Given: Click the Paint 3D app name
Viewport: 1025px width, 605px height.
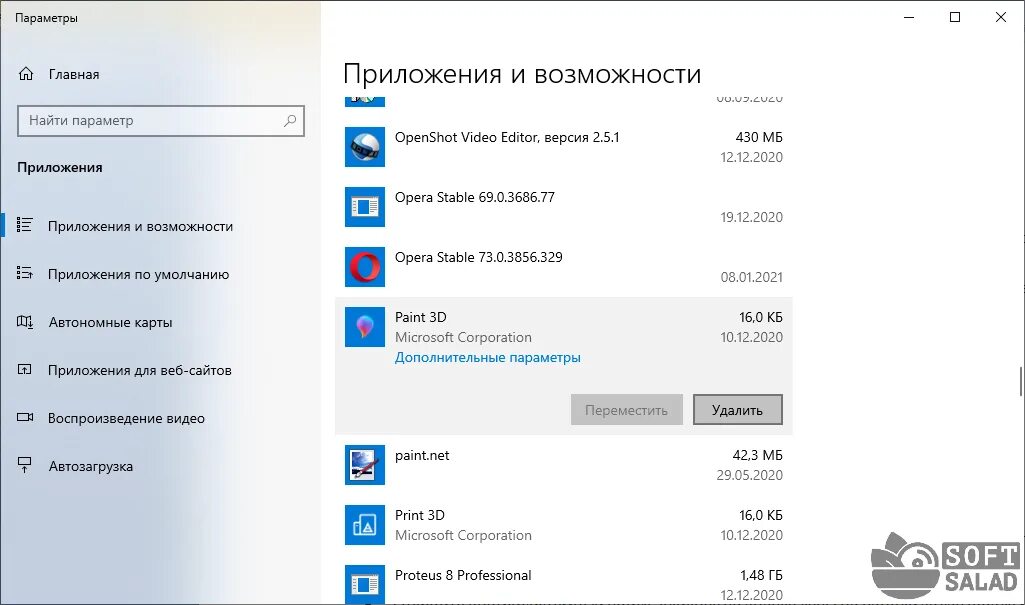Looking at the screenshot, I should point(420,317).
